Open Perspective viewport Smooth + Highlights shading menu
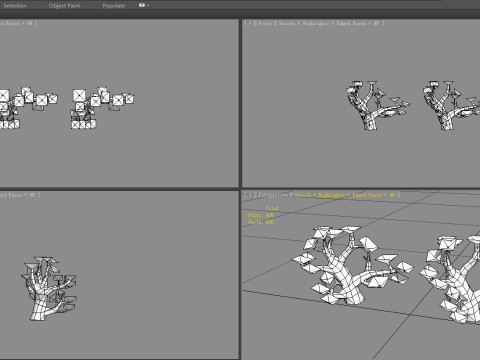Viewport: 480px width, 360px height. point(345,195)
